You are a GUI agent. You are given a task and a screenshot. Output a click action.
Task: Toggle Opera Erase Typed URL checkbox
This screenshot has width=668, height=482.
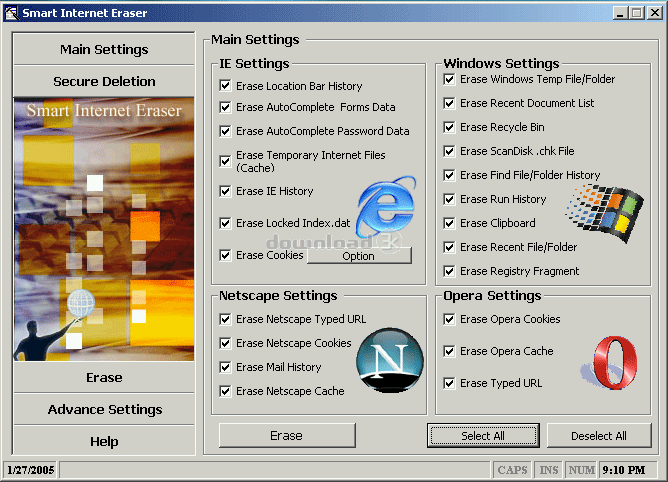449,383
